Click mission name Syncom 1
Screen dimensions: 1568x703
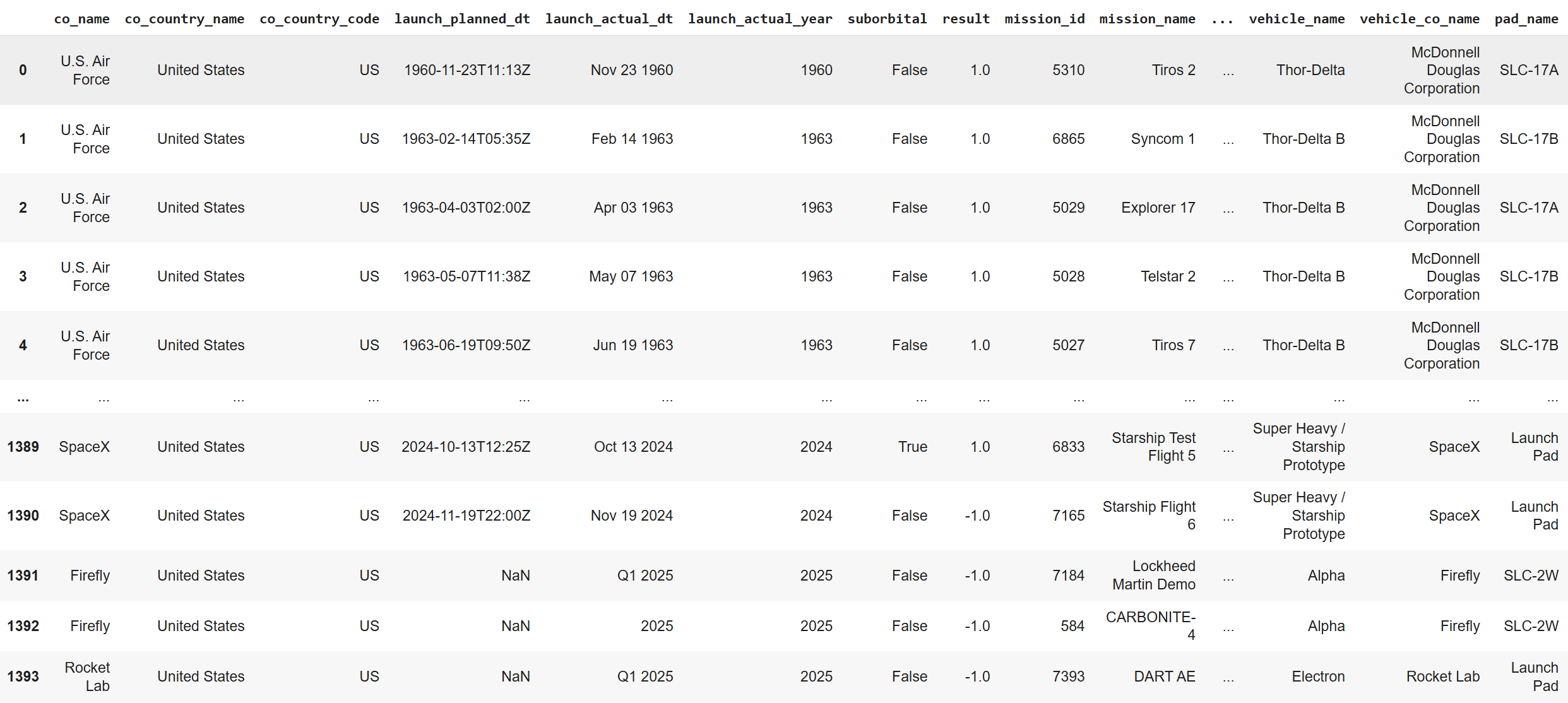point(1163,139)
